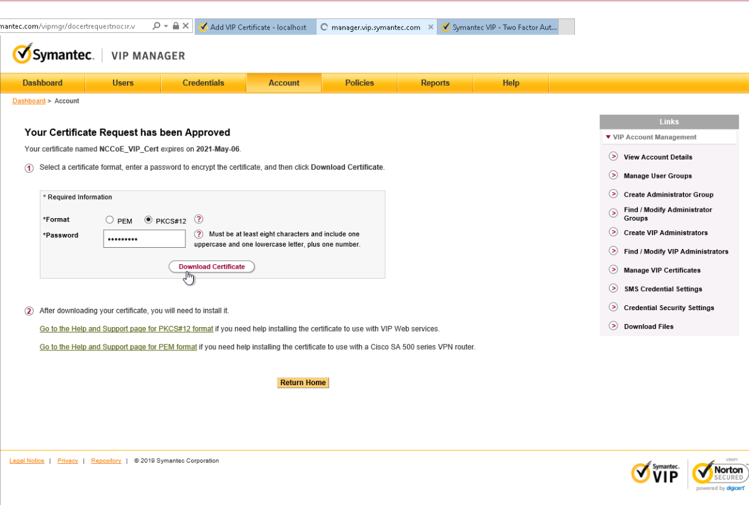Click the Symantec logo
749x505 pixels.
[53, 54]
